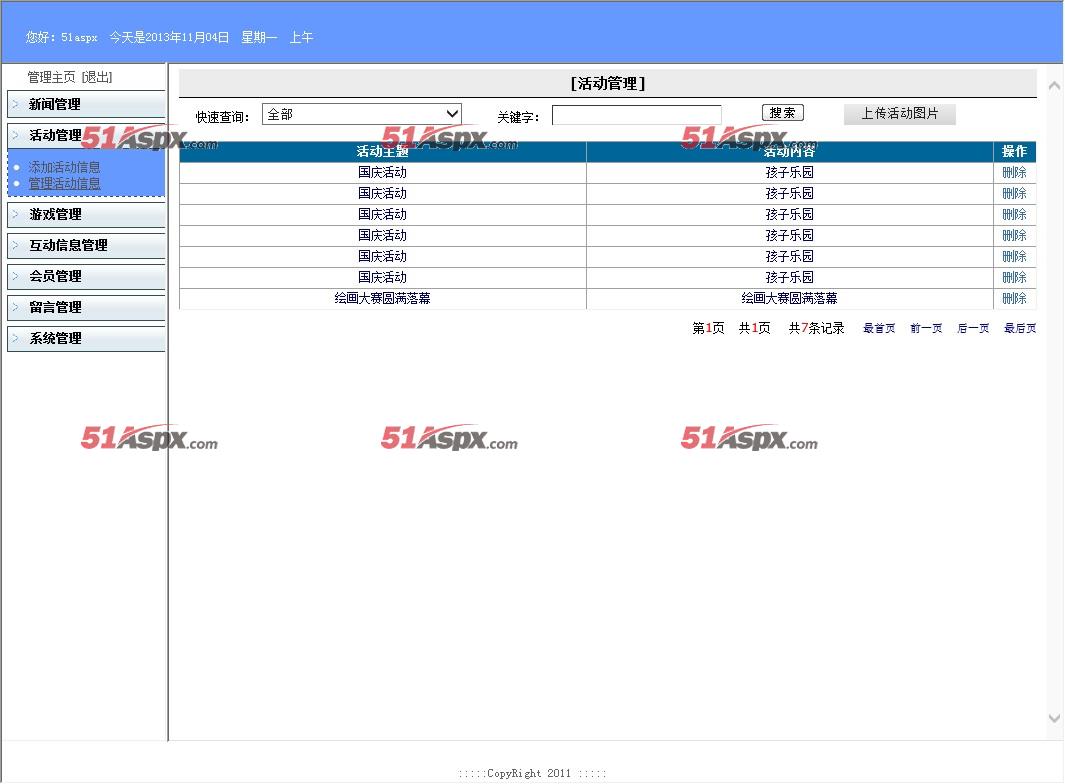Open the 管理活动信息 link
1065x784 pixels.
tap(64, 183)
